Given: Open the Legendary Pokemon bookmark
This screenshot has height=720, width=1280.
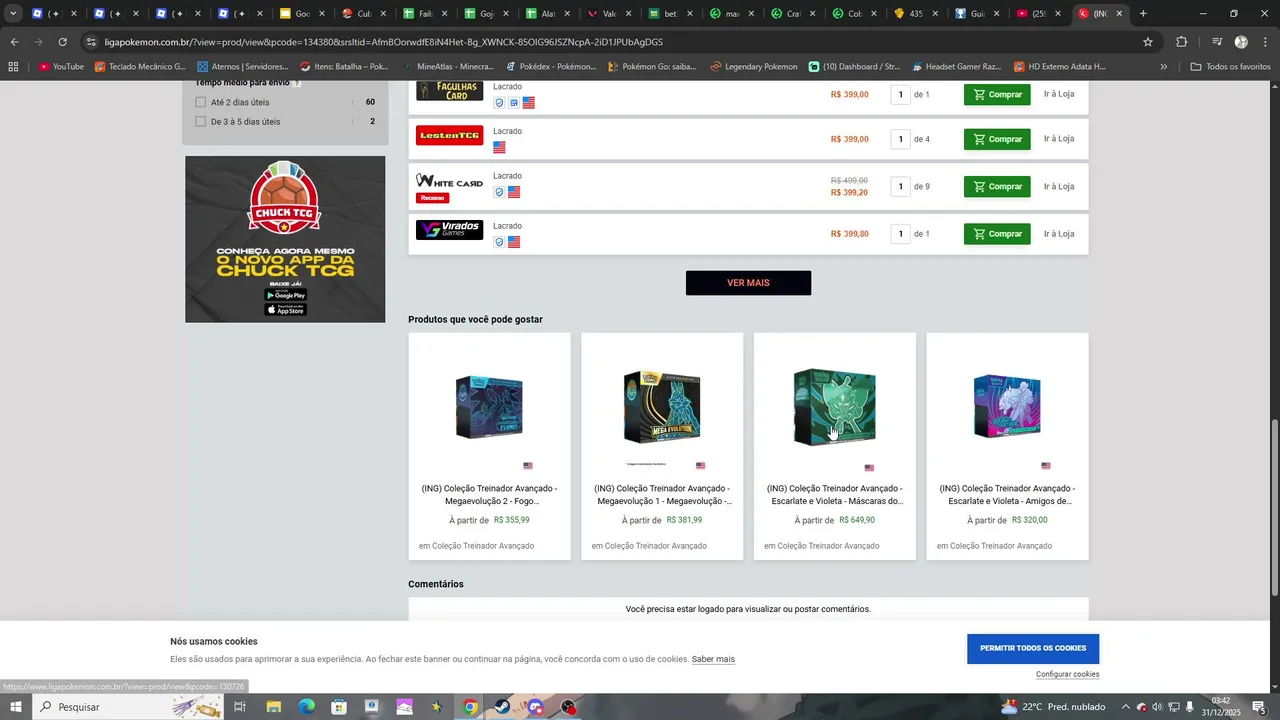Looking at the screenshot, I should pyautogui.click(x=754, y=67).
